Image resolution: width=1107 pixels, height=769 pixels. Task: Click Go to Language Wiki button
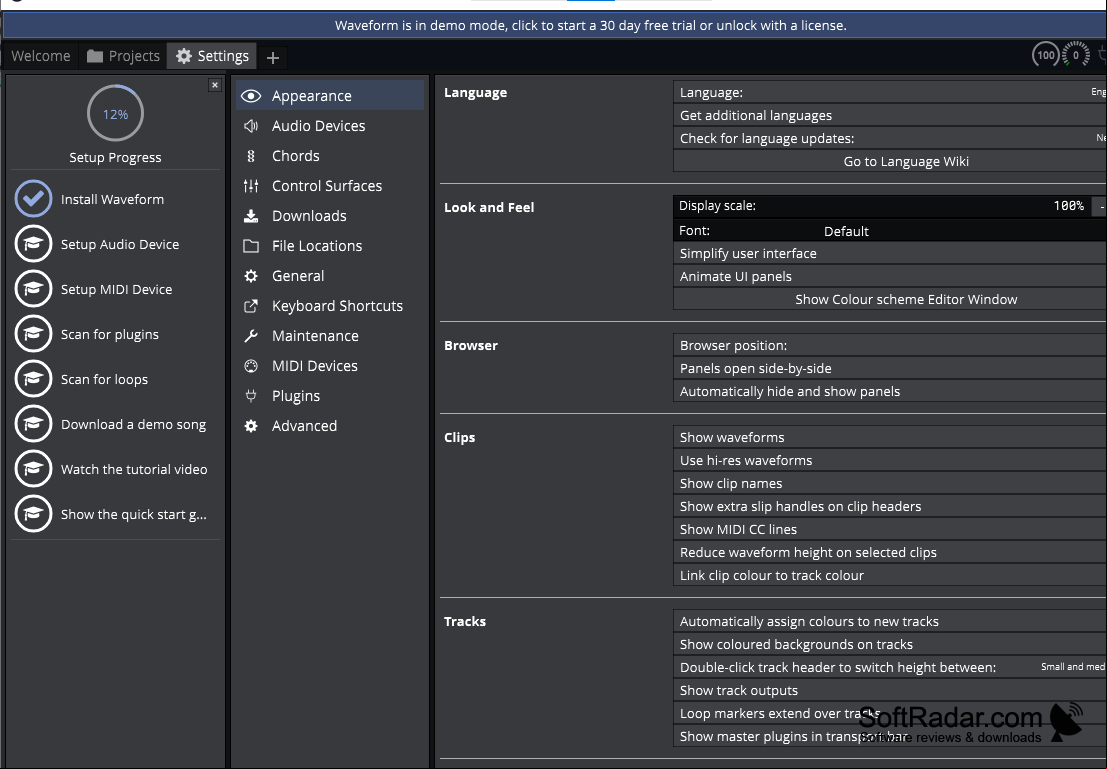click(890, 161)
